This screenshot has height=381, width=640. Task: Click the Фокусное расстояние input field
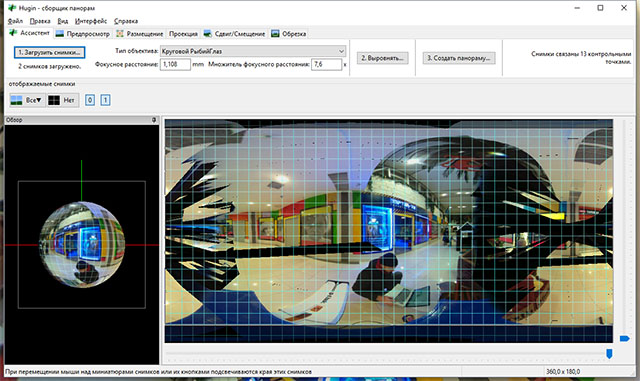coord(175,64)
